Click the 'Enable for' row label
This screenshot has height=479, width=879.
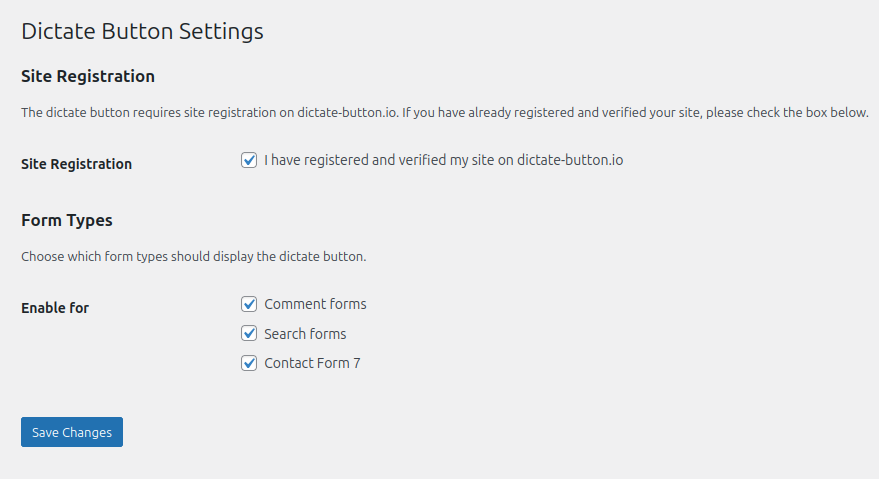click(55, 308)
